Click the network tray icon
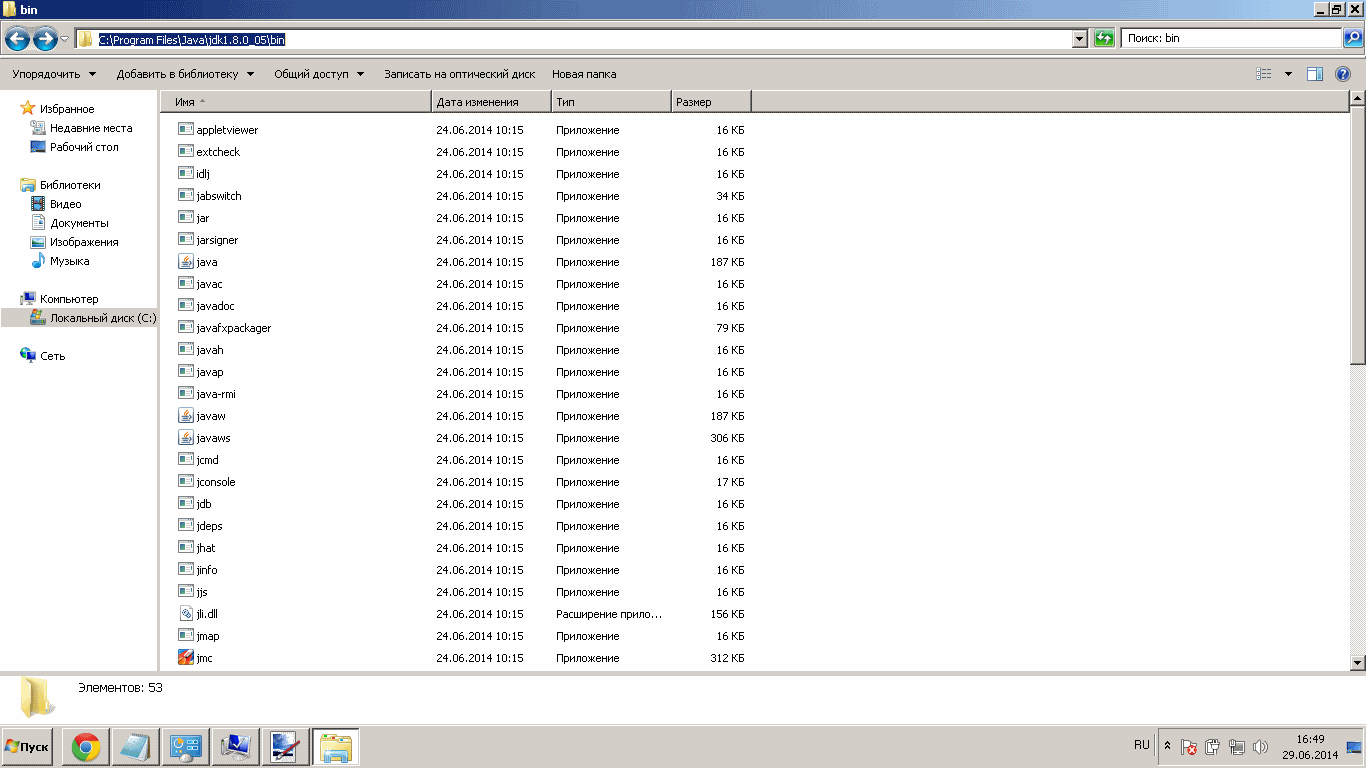Screen dimensions: 1366x768 pyautogui.click(x=1237, y=747)
